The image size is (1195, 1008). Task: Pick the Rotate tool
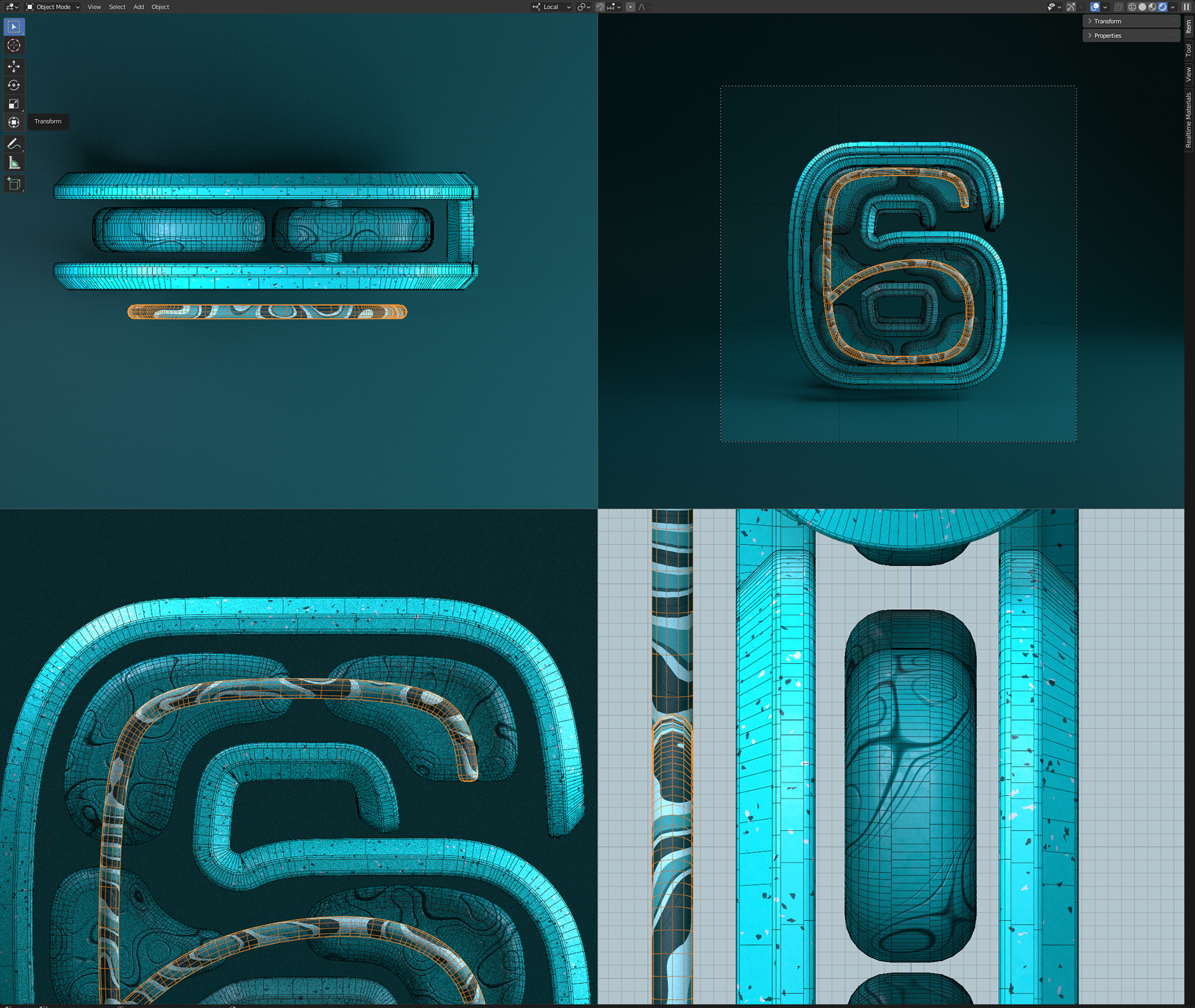click(14, 85)
